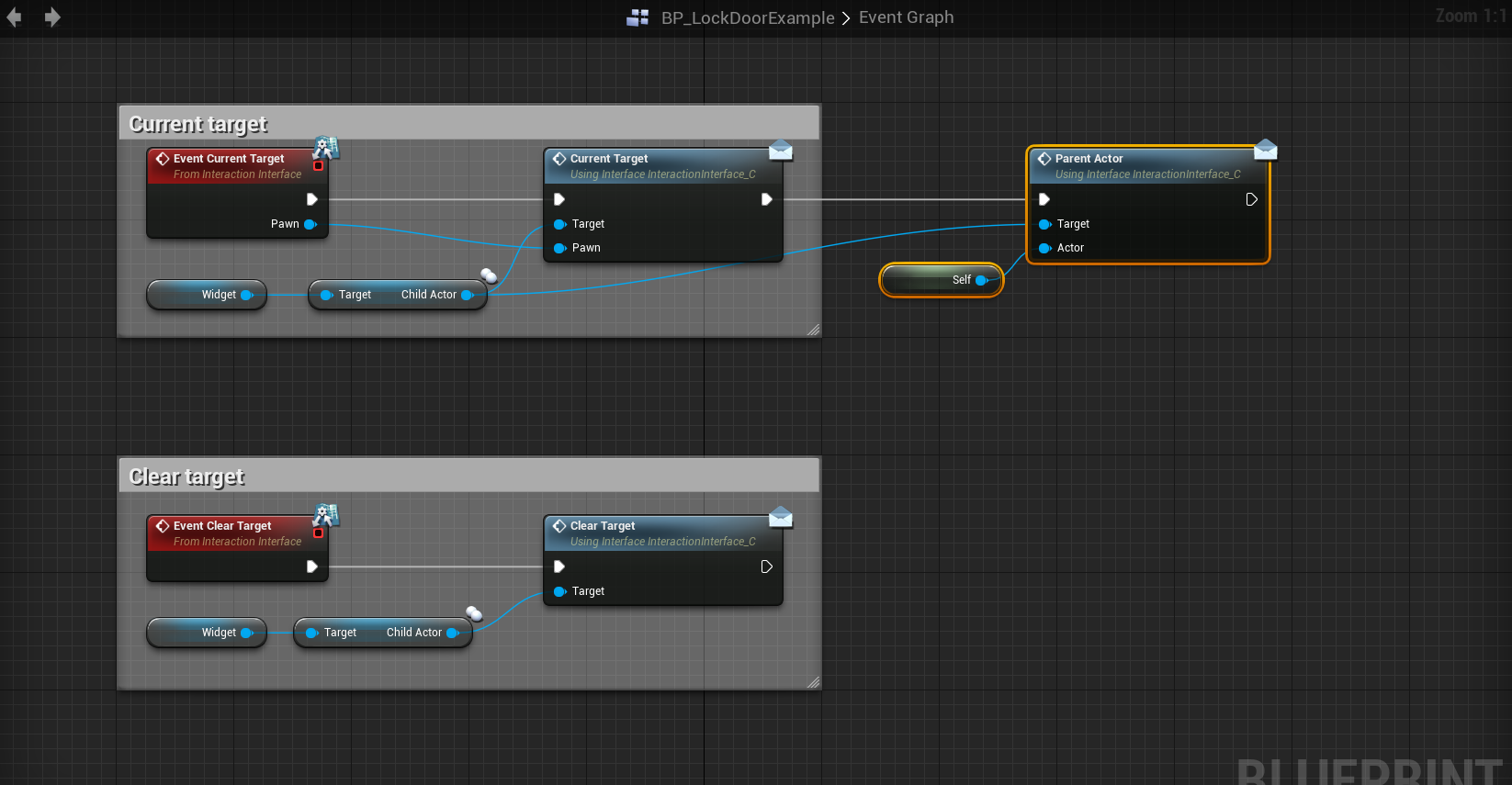Click the interface icon on Event Current Target
Image resolution: width=1512 pixels, height=785 pixels.
point(326,148)
